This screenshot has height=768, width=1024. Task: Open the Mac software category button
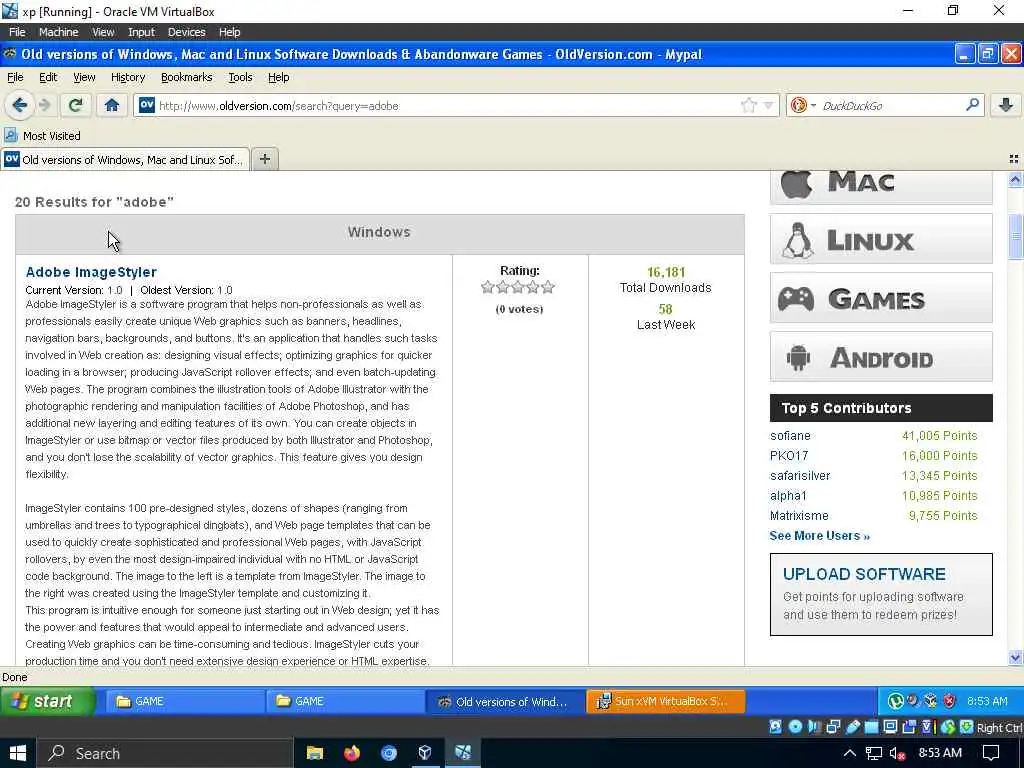(x=881, y=188)
